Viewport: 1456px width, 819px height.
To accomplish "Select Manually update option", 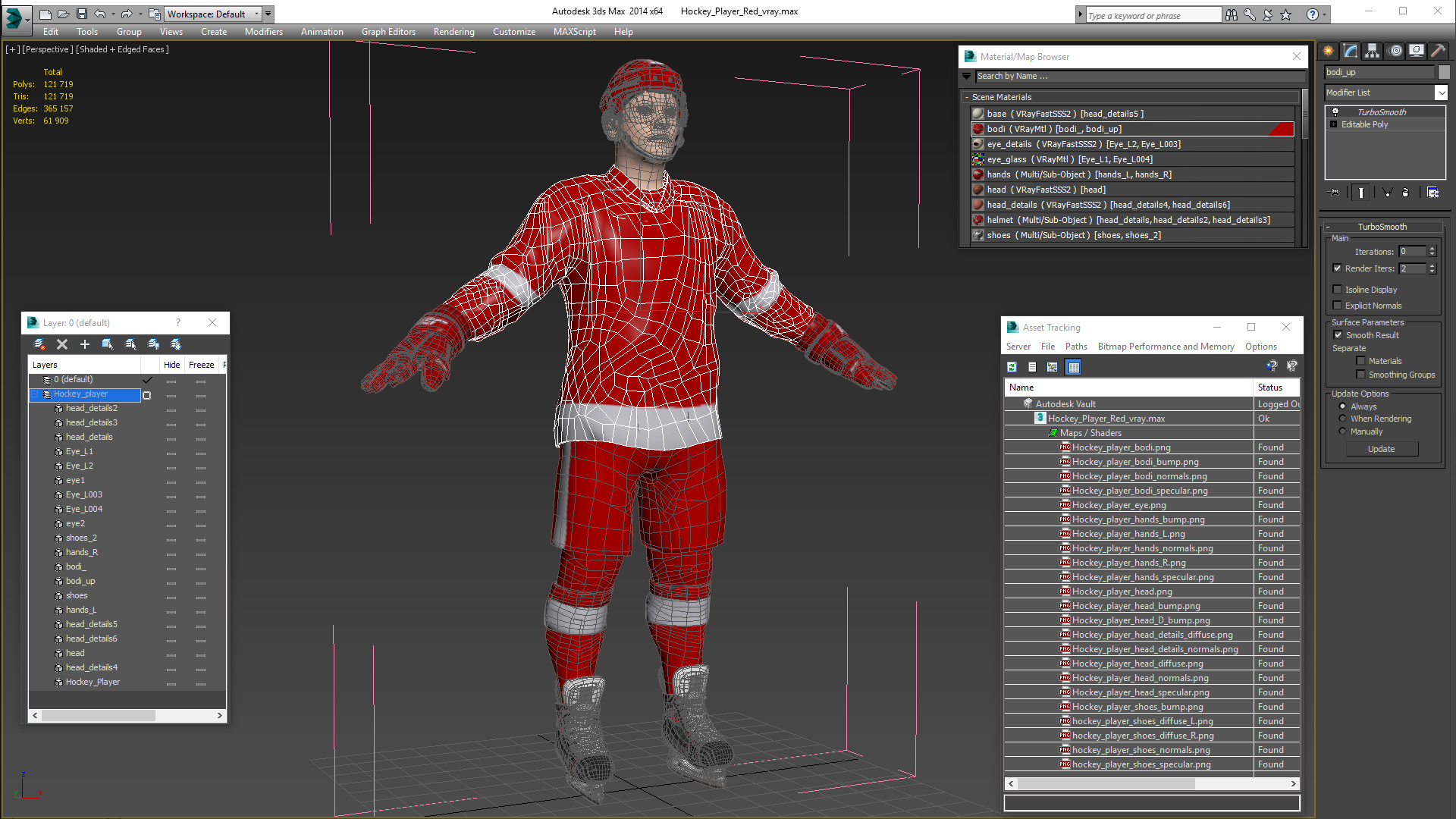I will click(1342, 431).
